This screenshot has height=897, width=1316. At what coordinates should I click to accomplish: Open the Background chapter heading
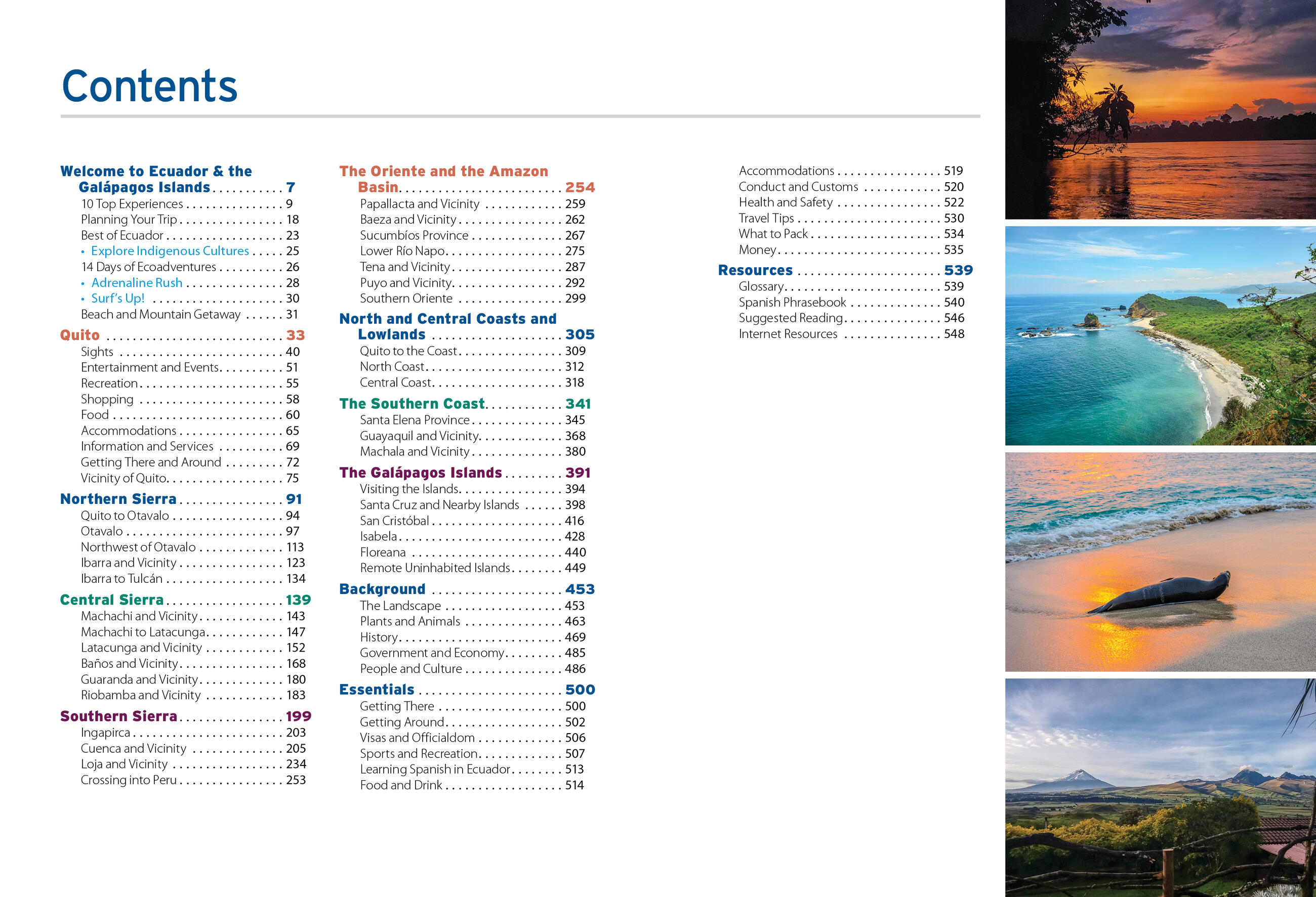tap(382, 589)
